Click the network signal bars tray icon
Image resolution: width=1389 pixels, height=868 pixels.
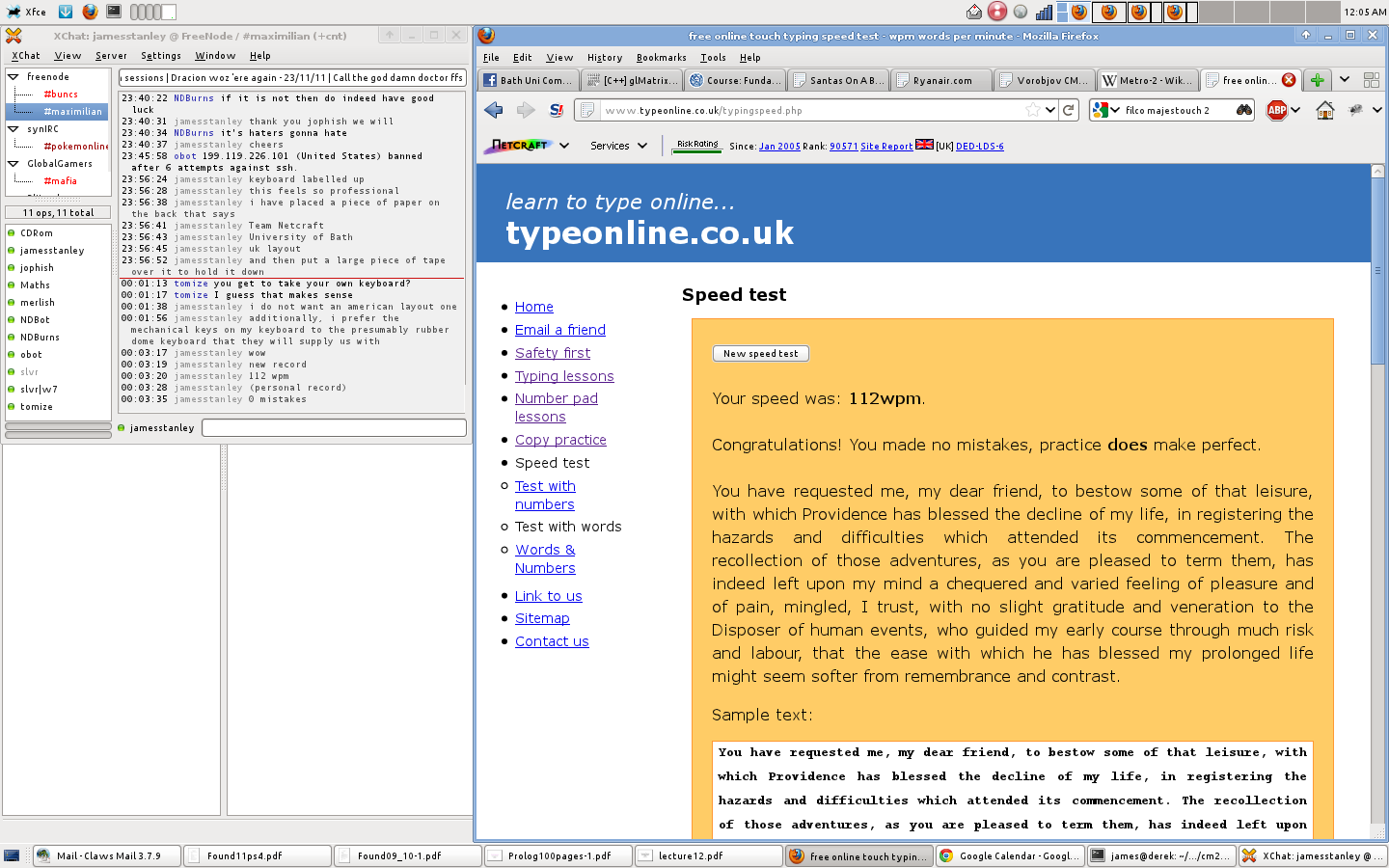pos(1044,12)
